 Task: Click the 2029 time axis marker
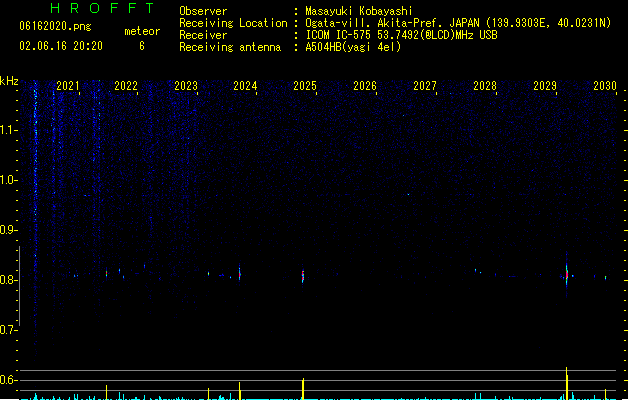click(x=545, y=86)
